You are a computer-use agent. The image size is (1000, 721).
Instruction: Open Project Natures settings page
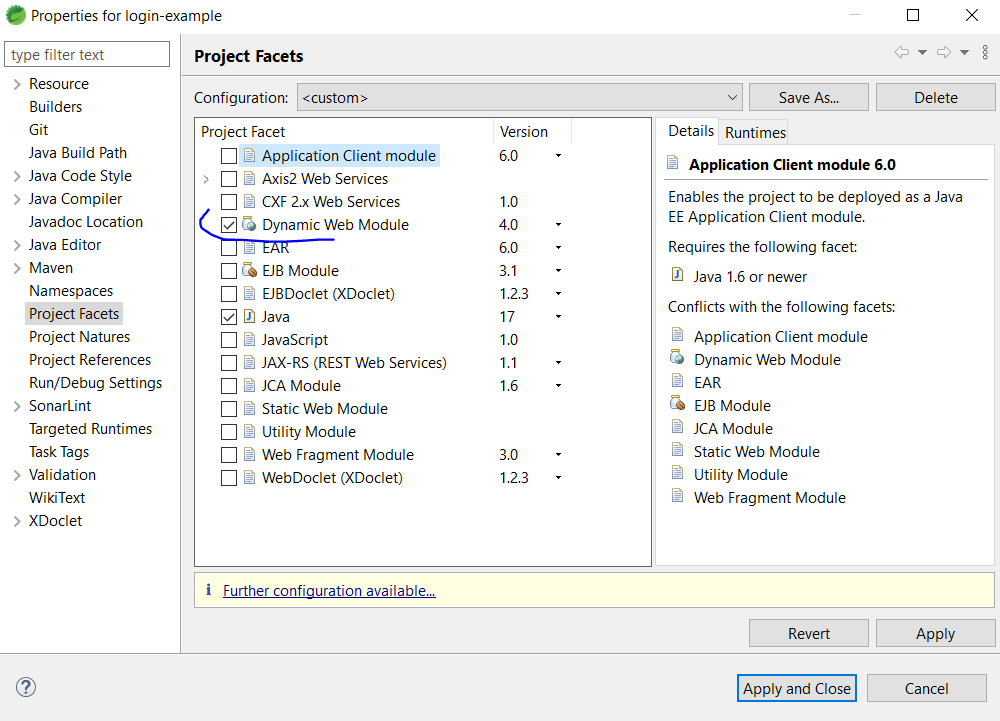click(x=80, y=337)
